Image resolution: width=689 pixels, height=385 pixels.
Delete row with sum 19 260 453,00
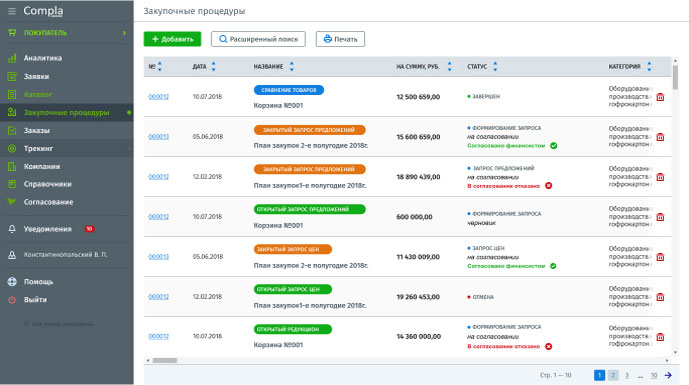660,297
